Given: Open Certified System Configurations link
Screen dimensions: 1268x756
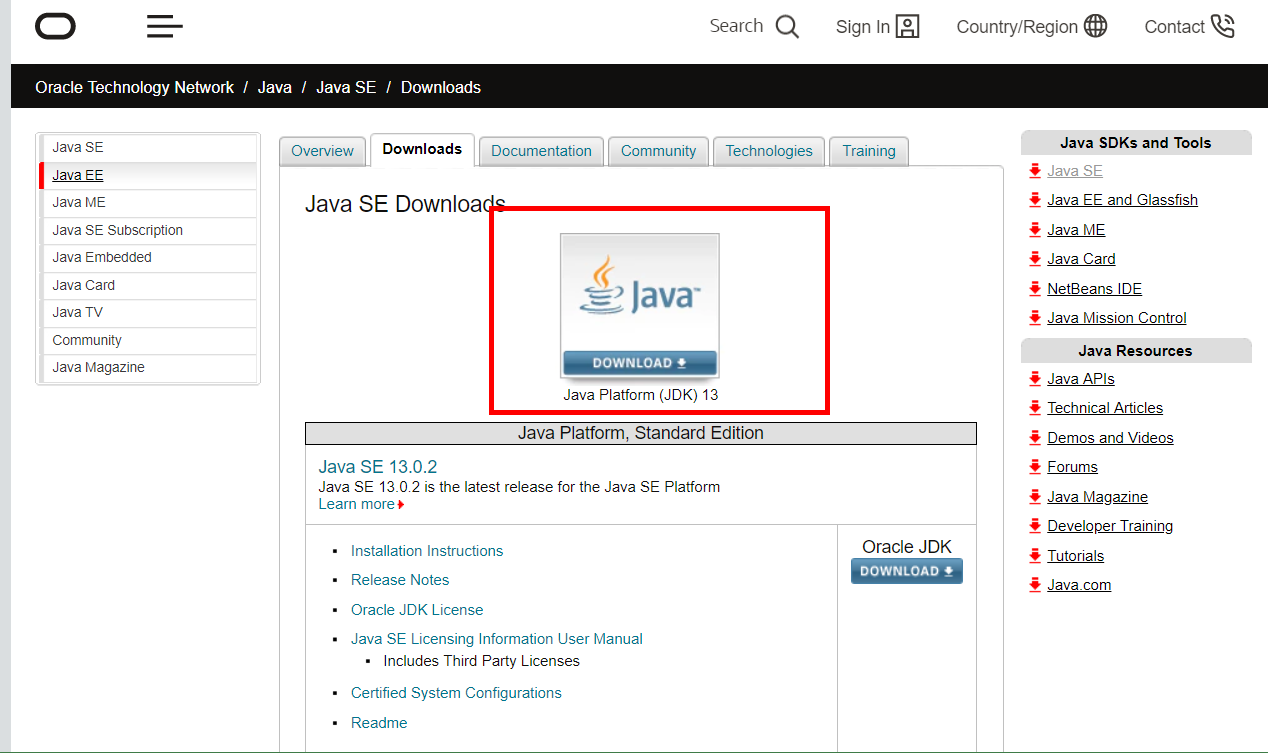Looking at the screenshot, I should [456, 693].
